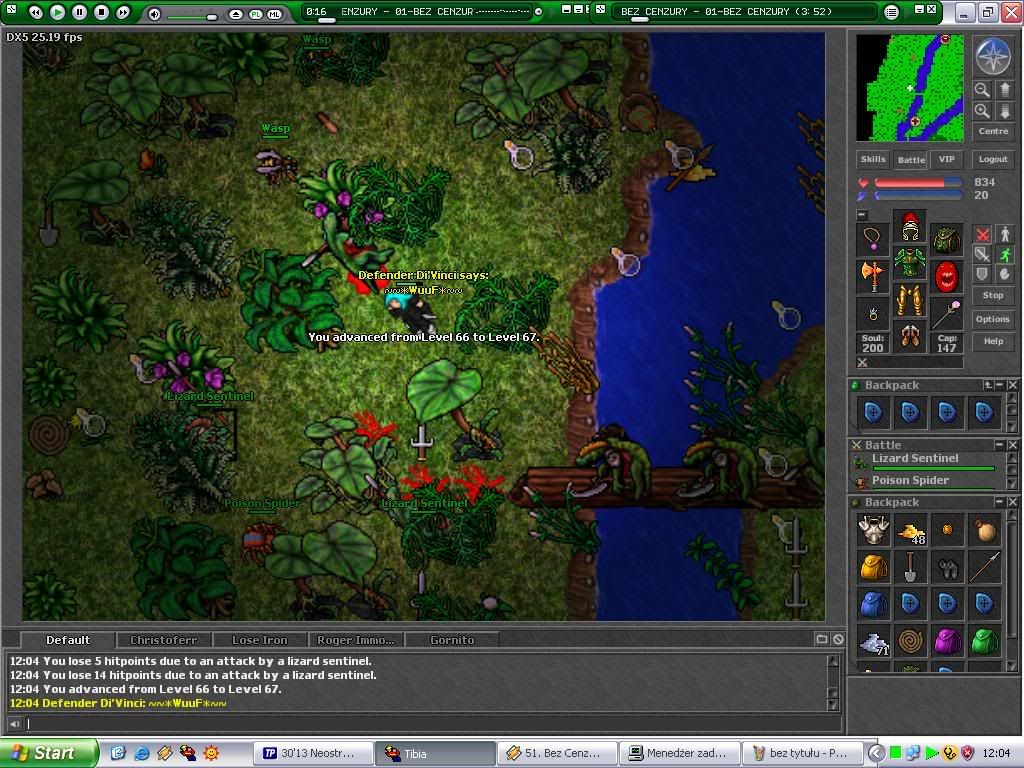Click the equipped green backpack slot
Screen dimensions: 1024x768
946,240
